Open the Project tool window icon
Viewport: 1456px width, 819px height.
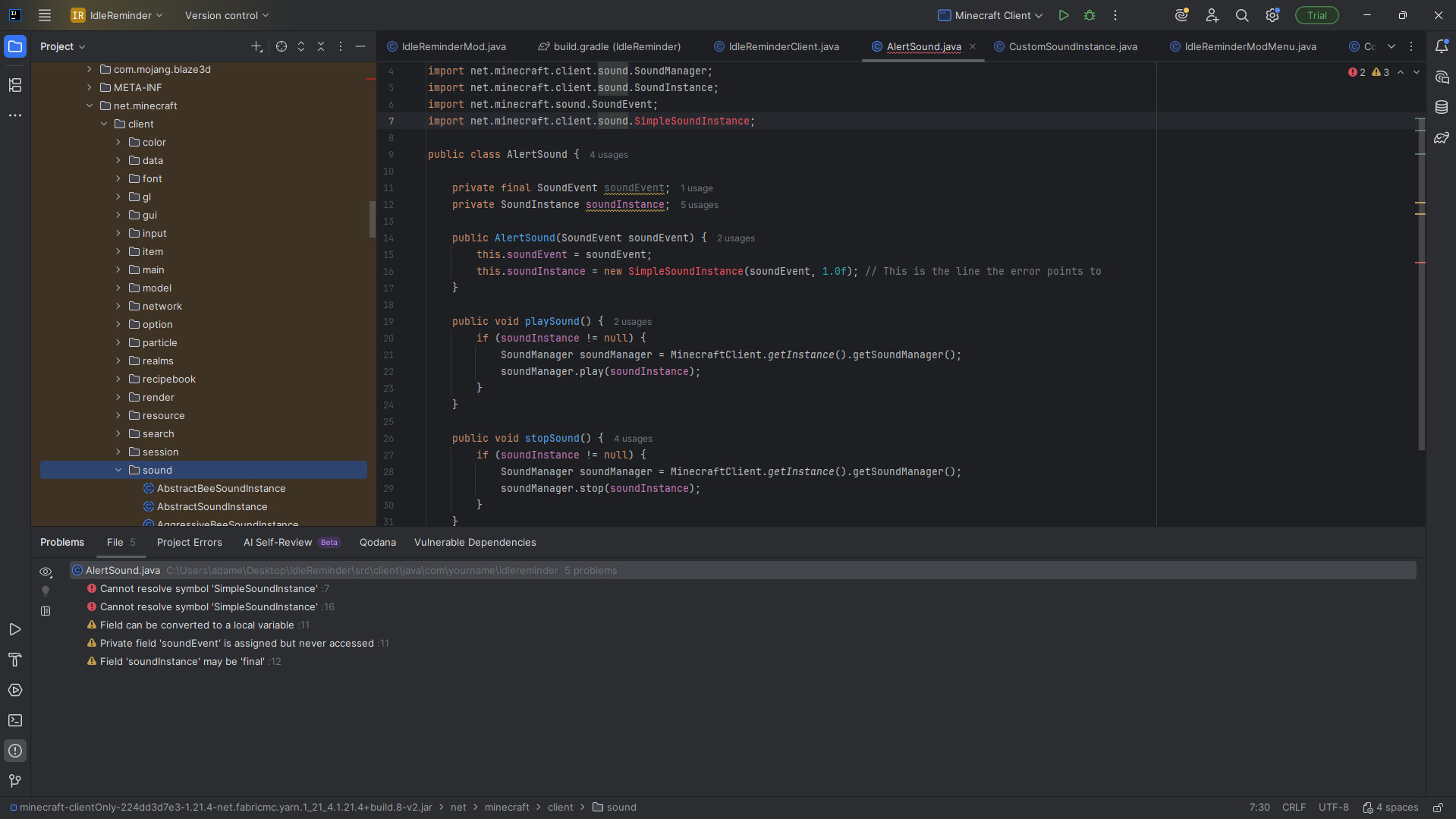15,46
